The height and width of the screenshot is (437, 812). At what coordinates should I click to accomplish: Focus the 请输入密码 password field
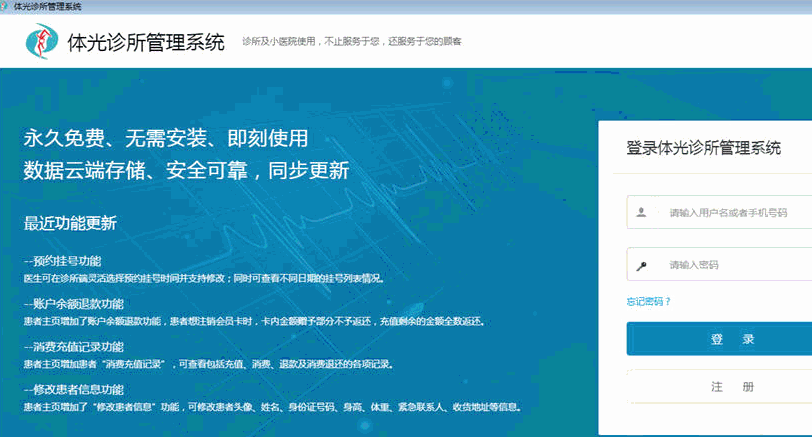click(x=719, y=265)
